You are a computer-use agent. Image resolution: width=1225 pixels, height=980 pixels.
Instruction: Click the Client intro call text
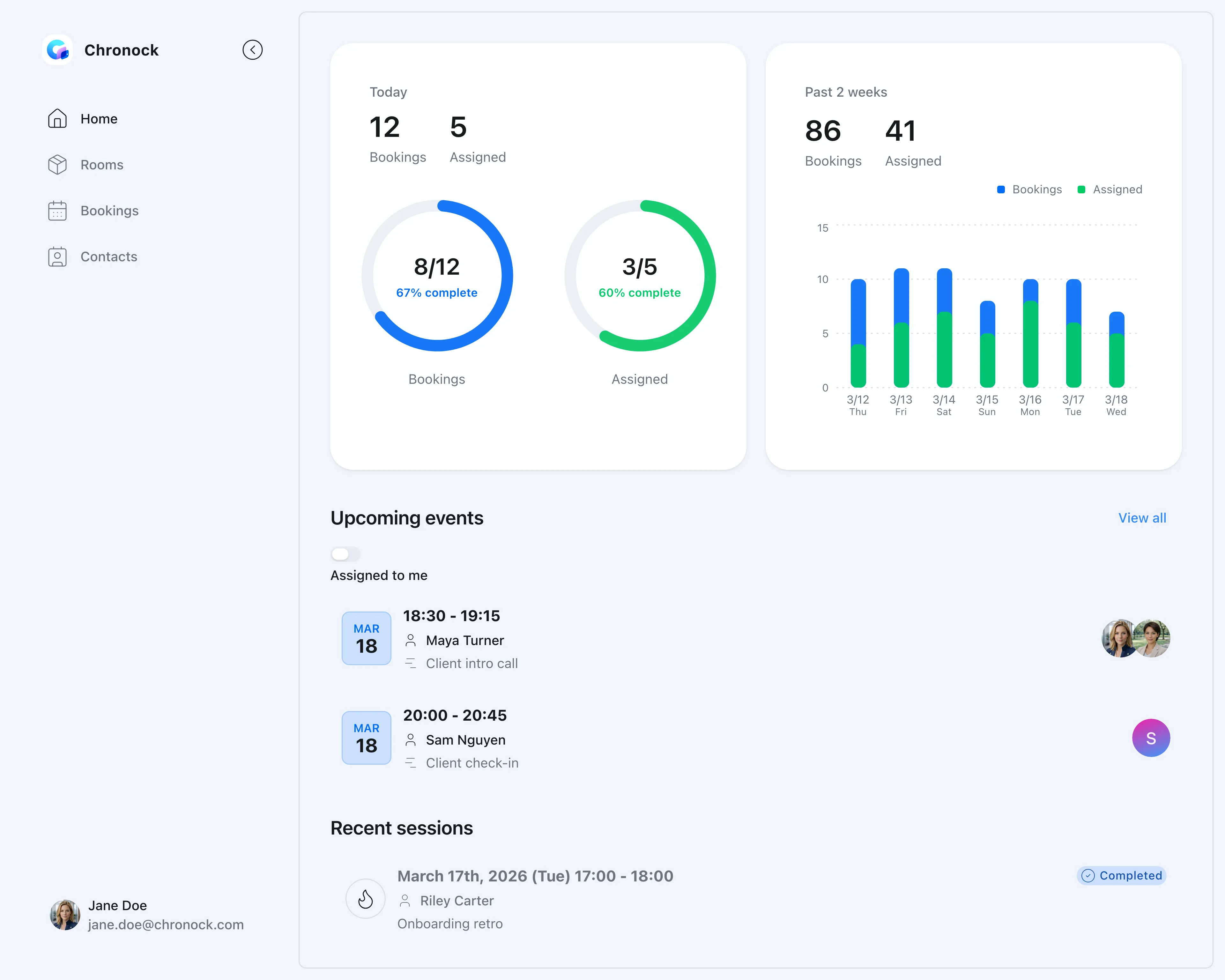(471, 664)
